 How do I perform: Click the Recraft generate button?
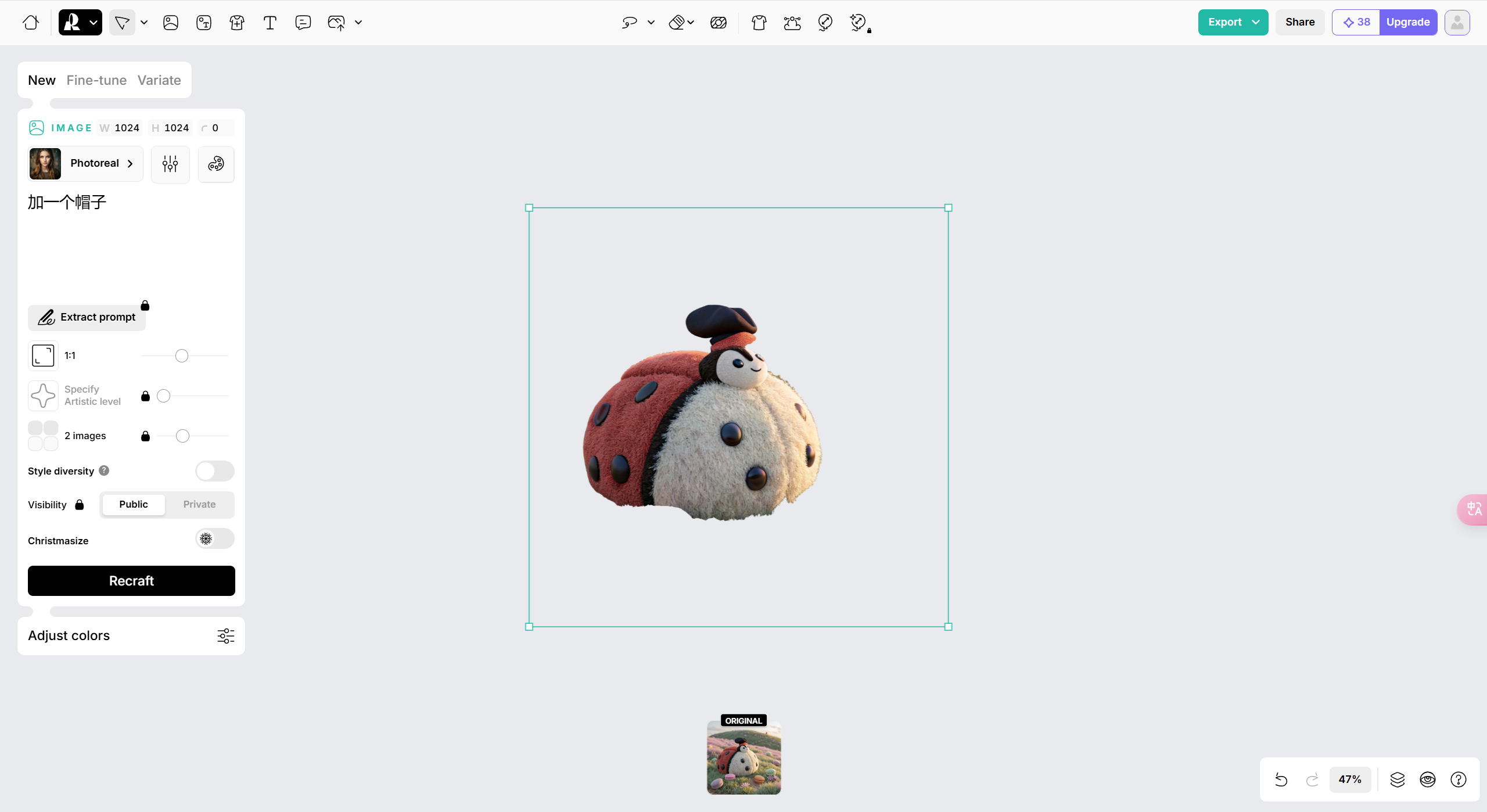pos(131,581)
